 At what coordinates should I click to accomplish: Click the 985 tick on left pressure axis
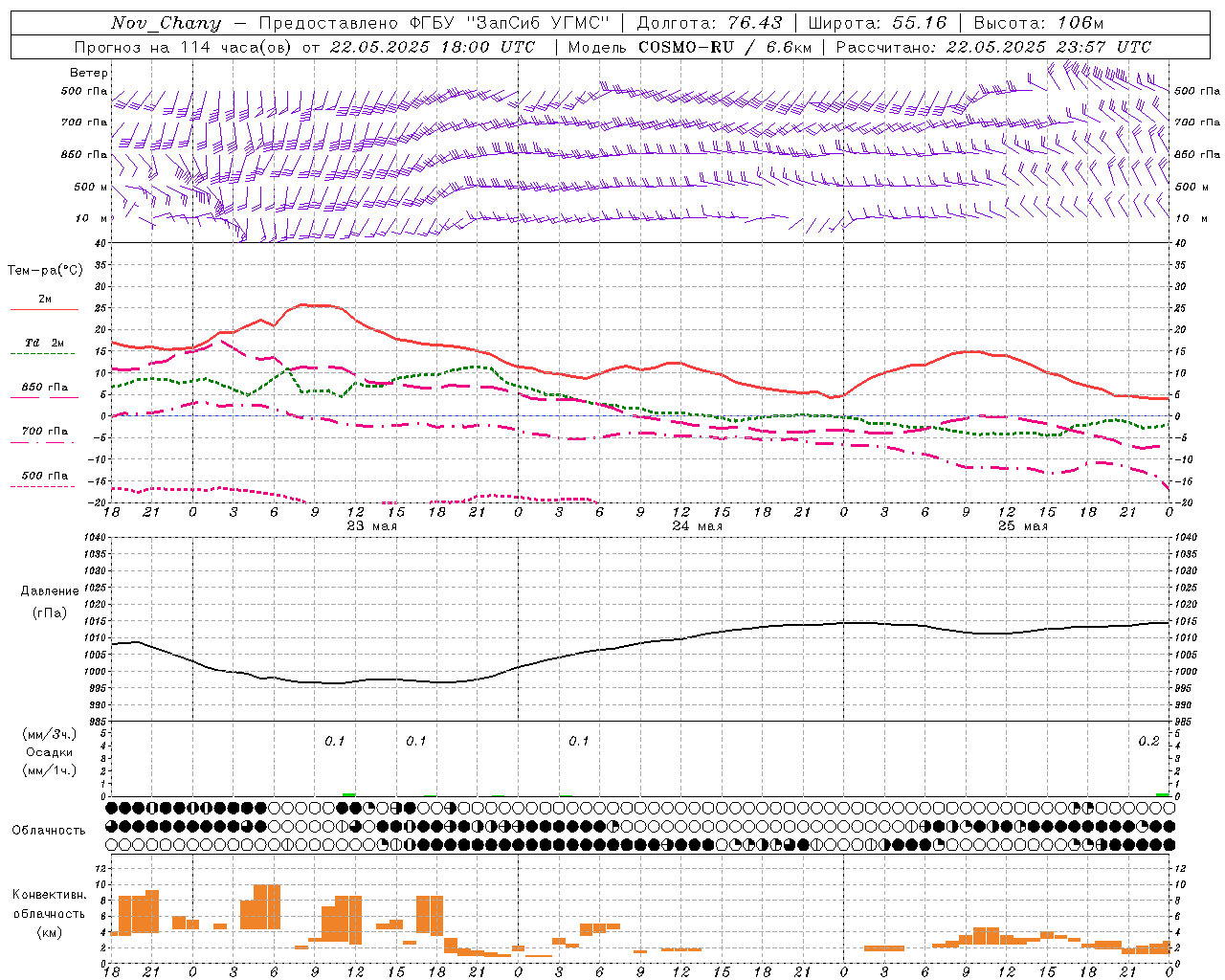click(x=96, y=723)
